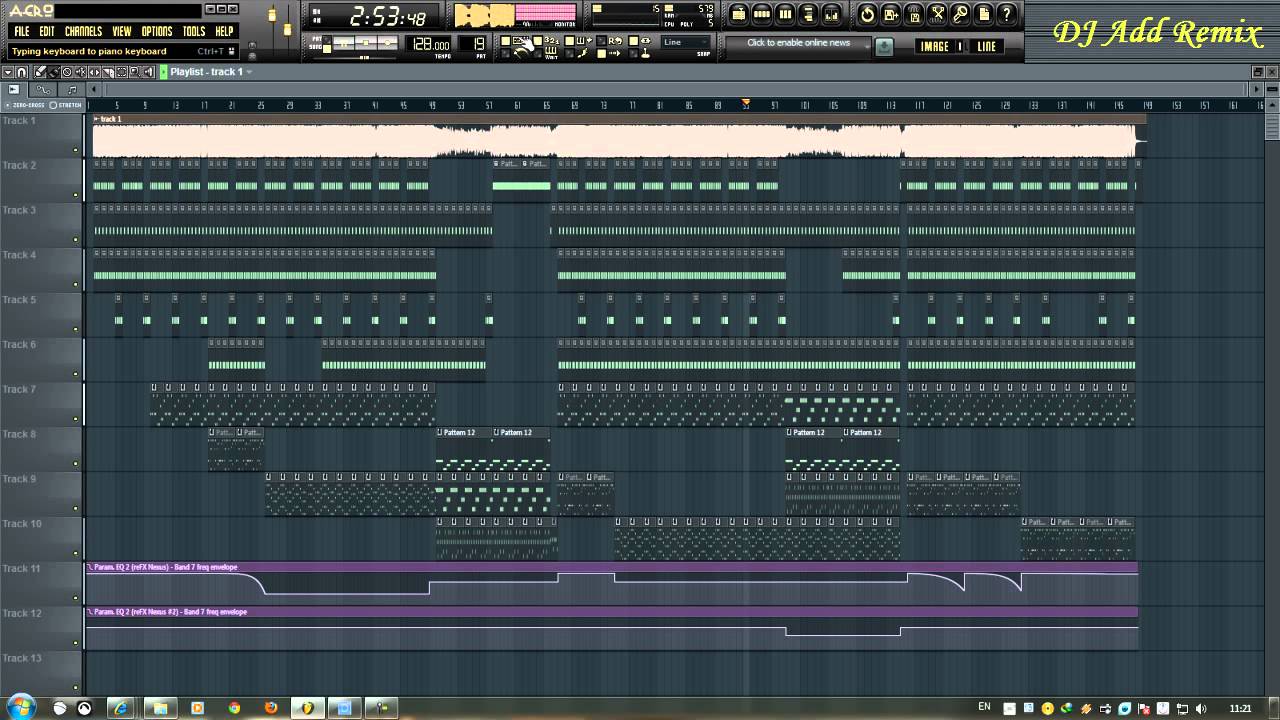This screenshot has height=720, width=1280.
Task: Open the HELP menu
Action: click(224, 31)
